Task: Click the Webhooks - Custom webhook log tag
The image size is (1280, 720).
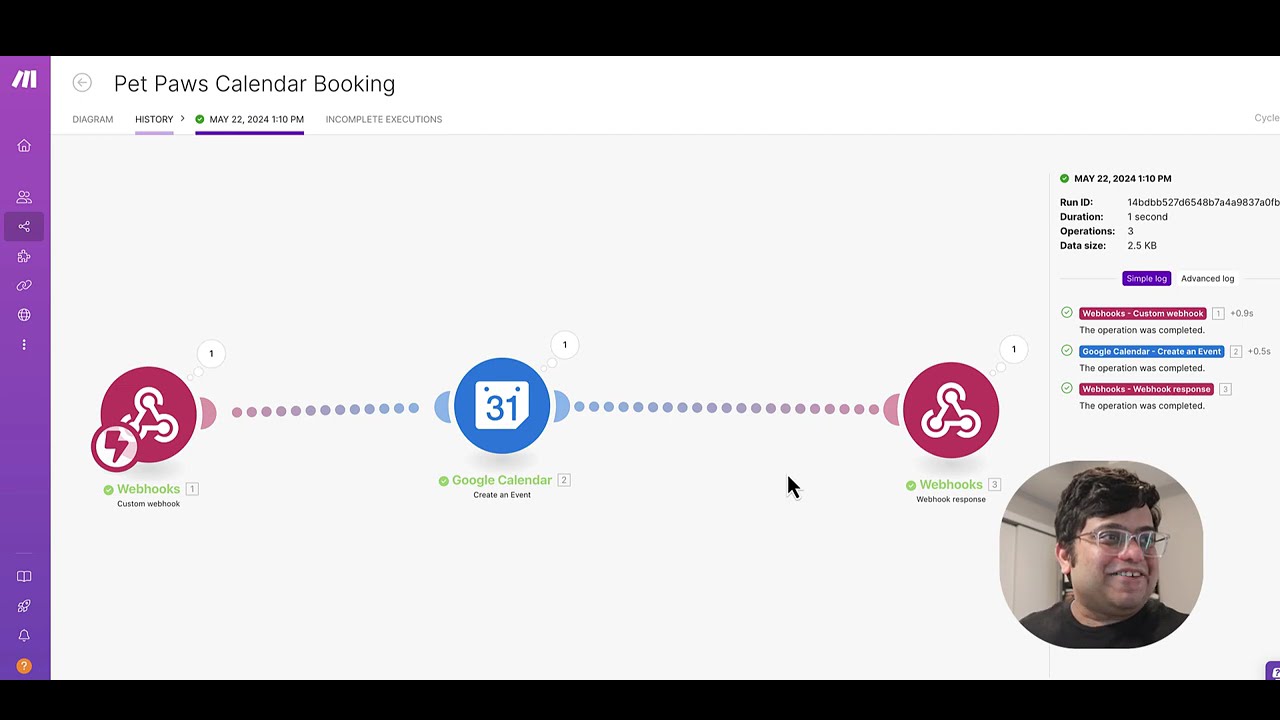Action: 1143,313
